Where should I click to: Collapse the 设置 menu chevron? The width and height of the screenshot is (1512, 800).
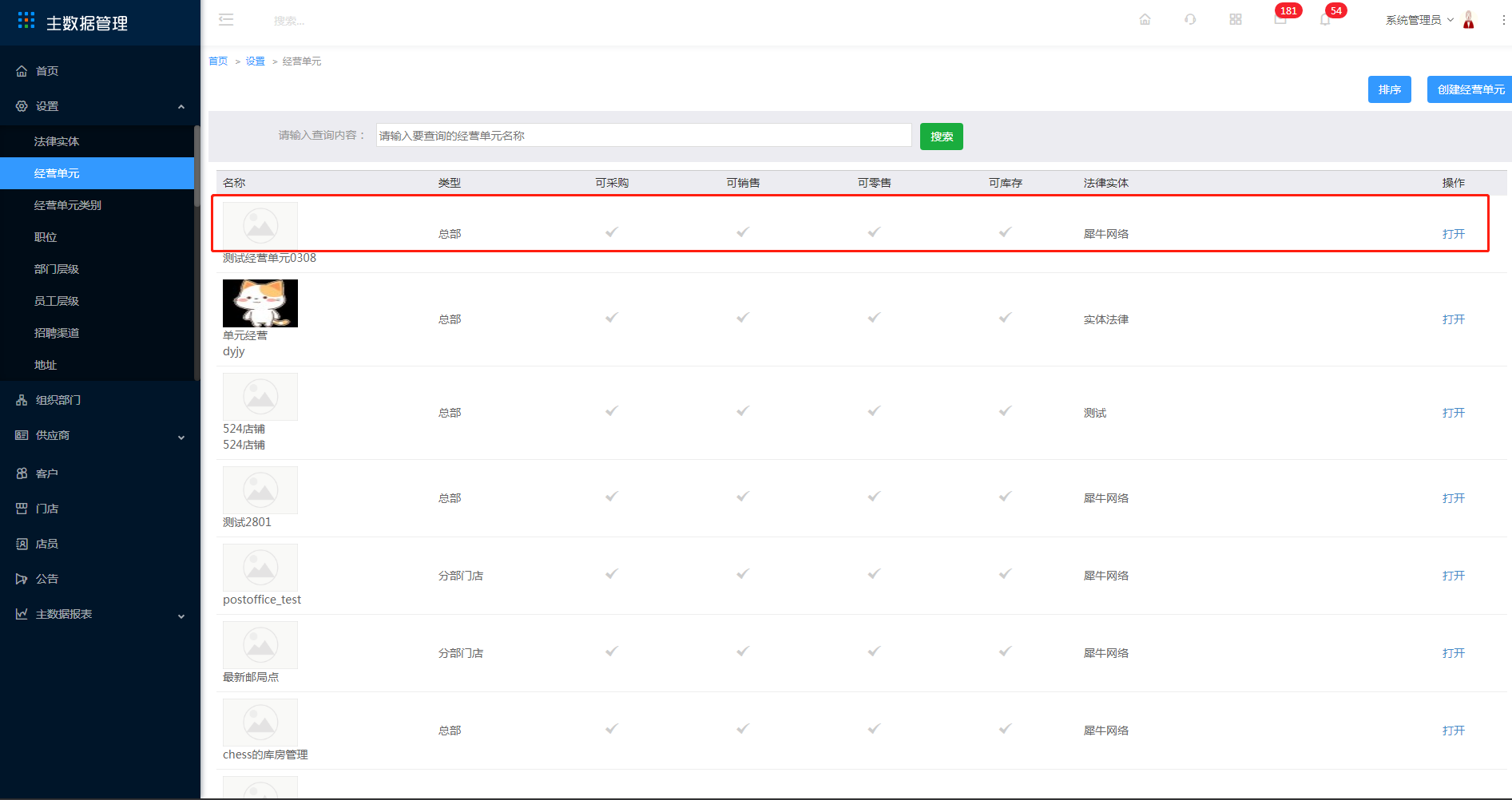coord(181,106)
